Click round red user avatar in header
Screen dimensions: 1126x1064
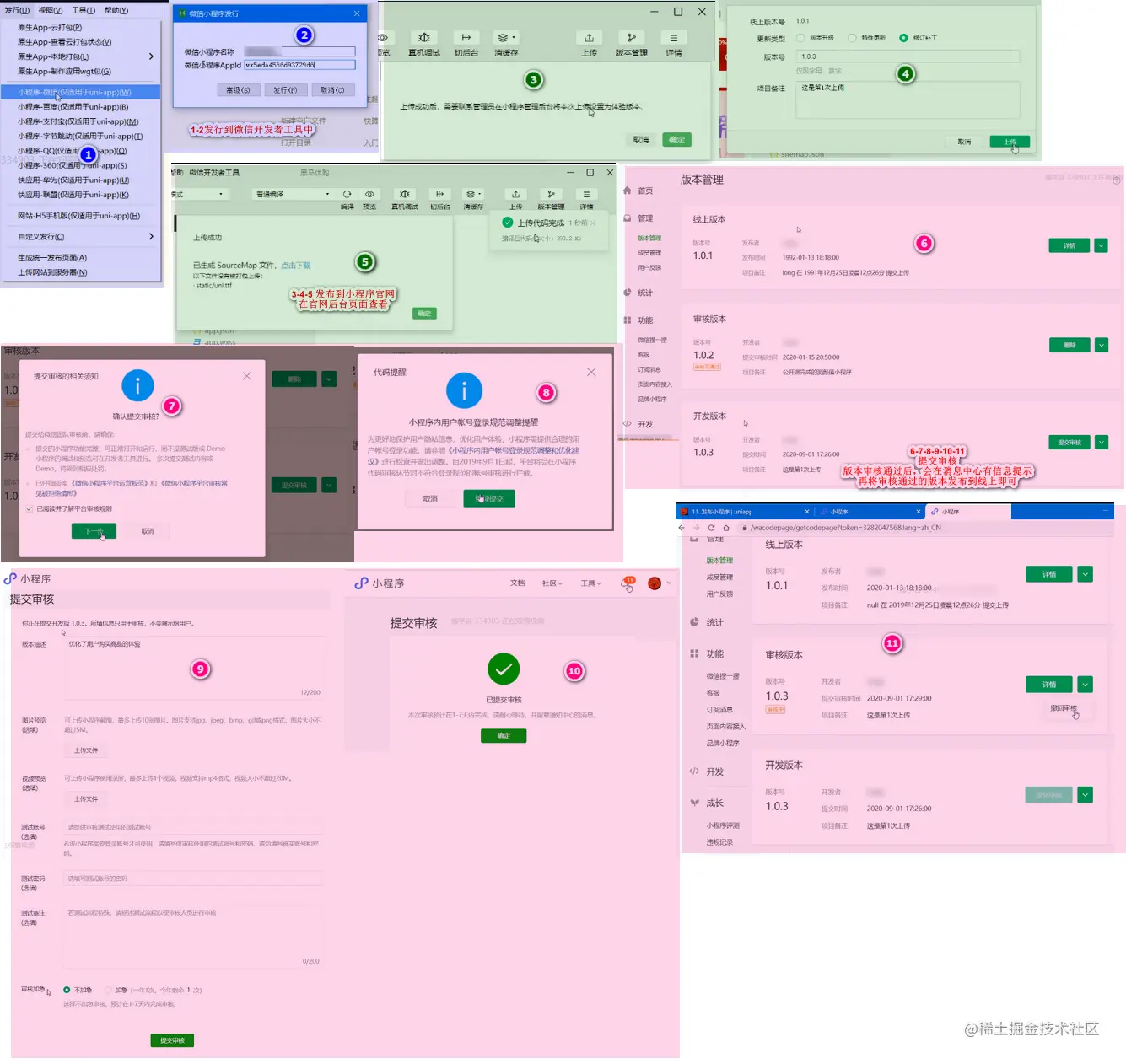[x=655, y=583]
